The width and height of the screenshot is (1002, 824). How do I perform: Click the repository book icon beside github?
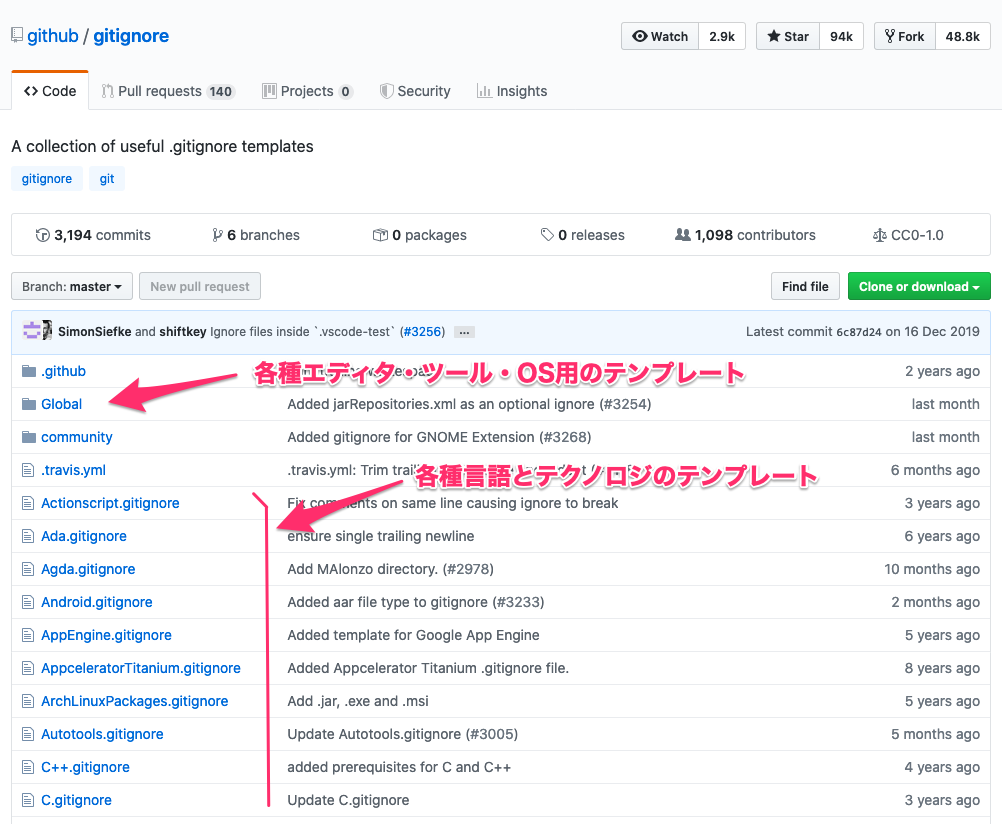click(17, 36)
